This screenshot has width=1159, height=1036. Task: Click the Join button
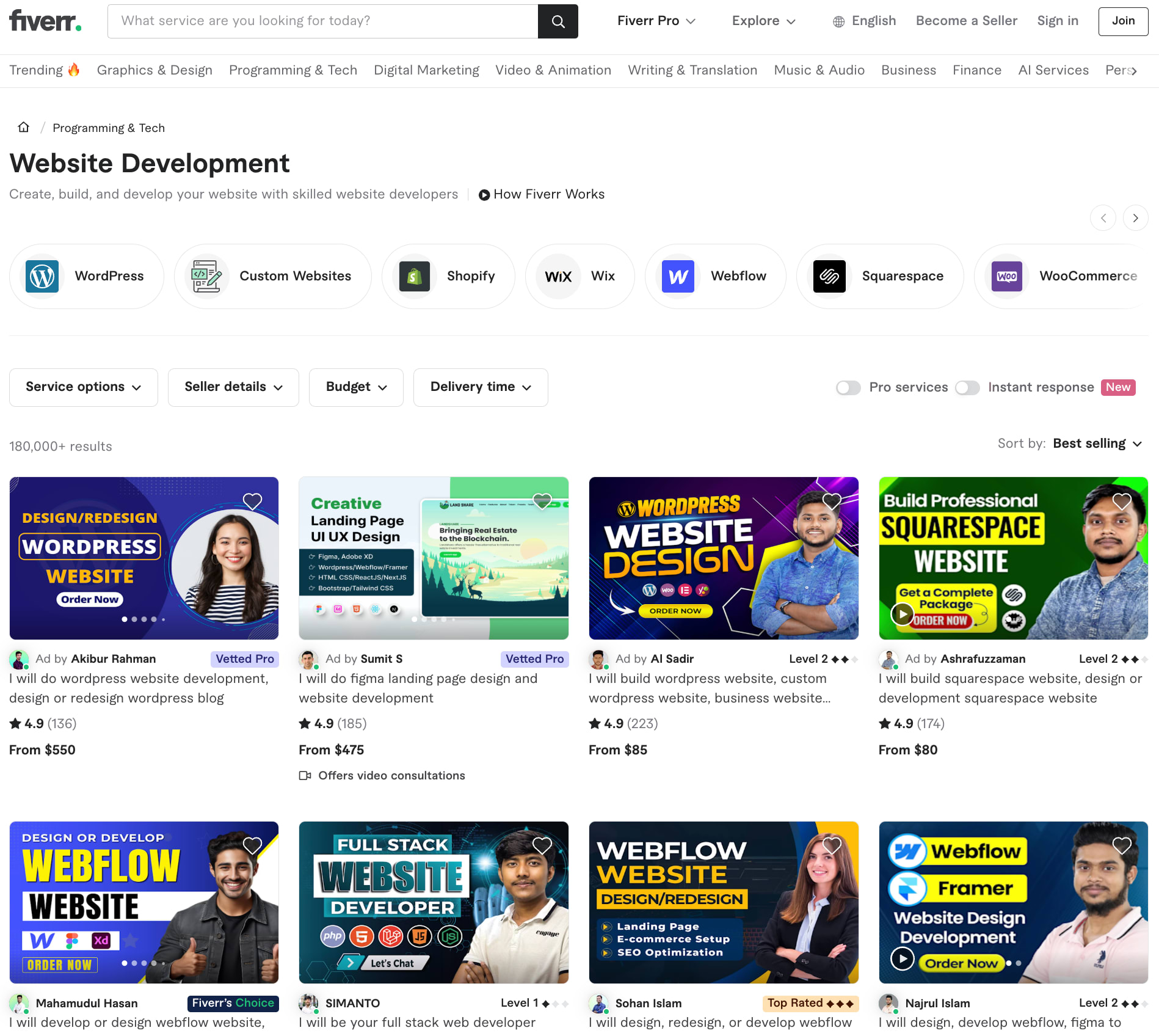1123,21
